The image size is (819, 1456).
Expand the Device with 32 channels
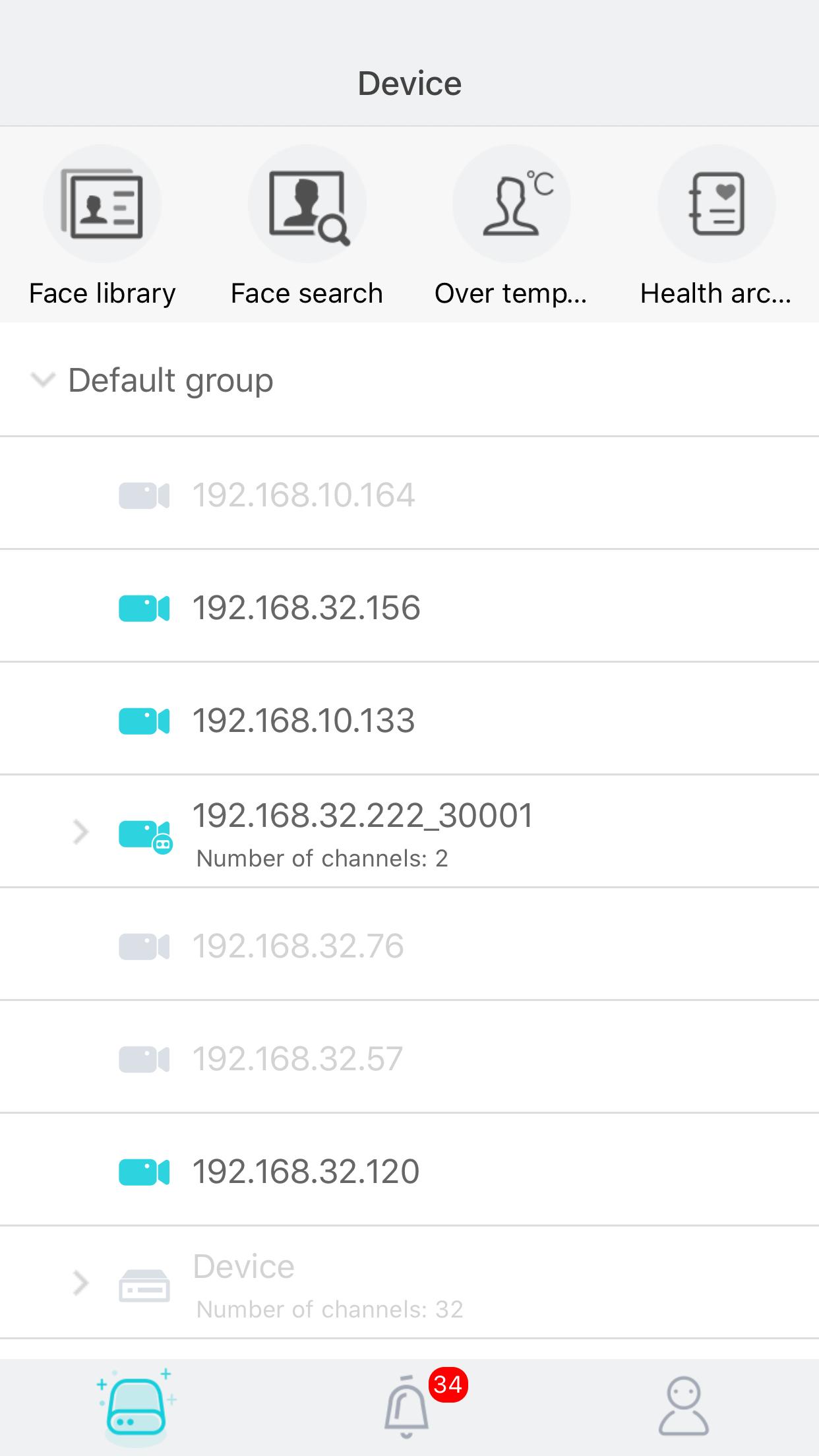pos(80,1283)
